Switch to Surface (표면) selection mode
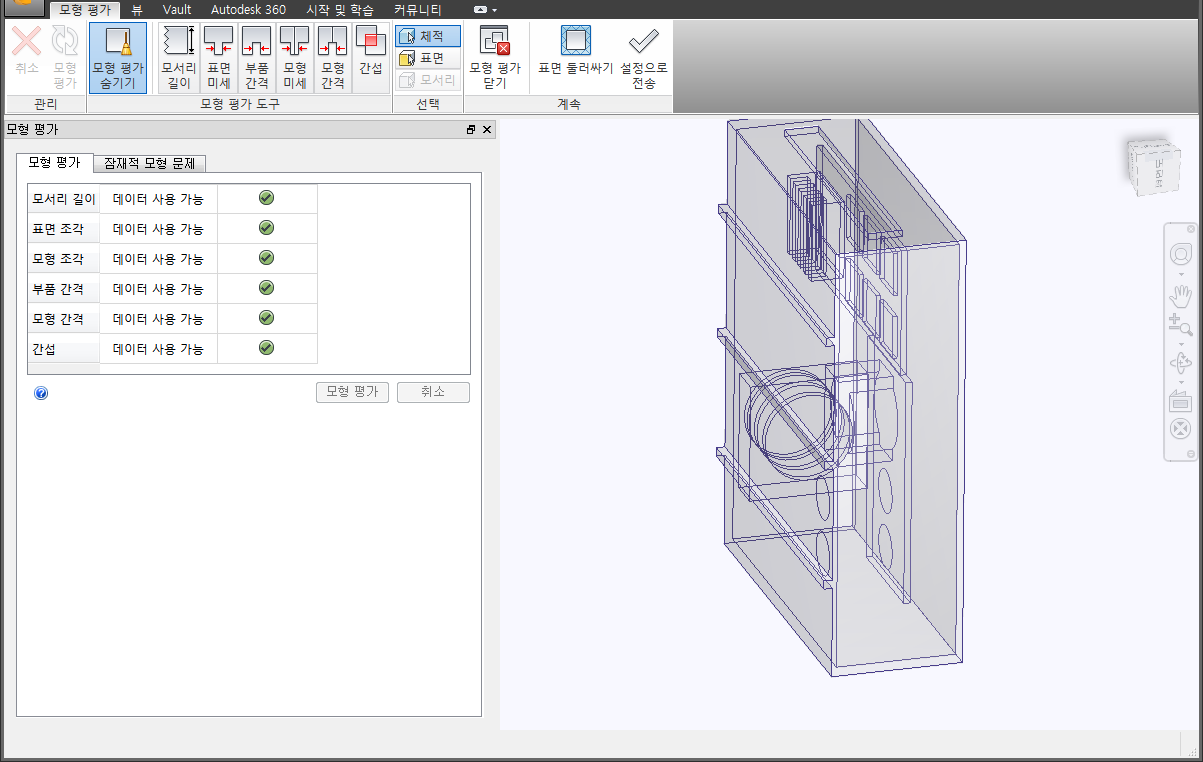This screenshot has height=762, width=1203. (x=428, y=58)
